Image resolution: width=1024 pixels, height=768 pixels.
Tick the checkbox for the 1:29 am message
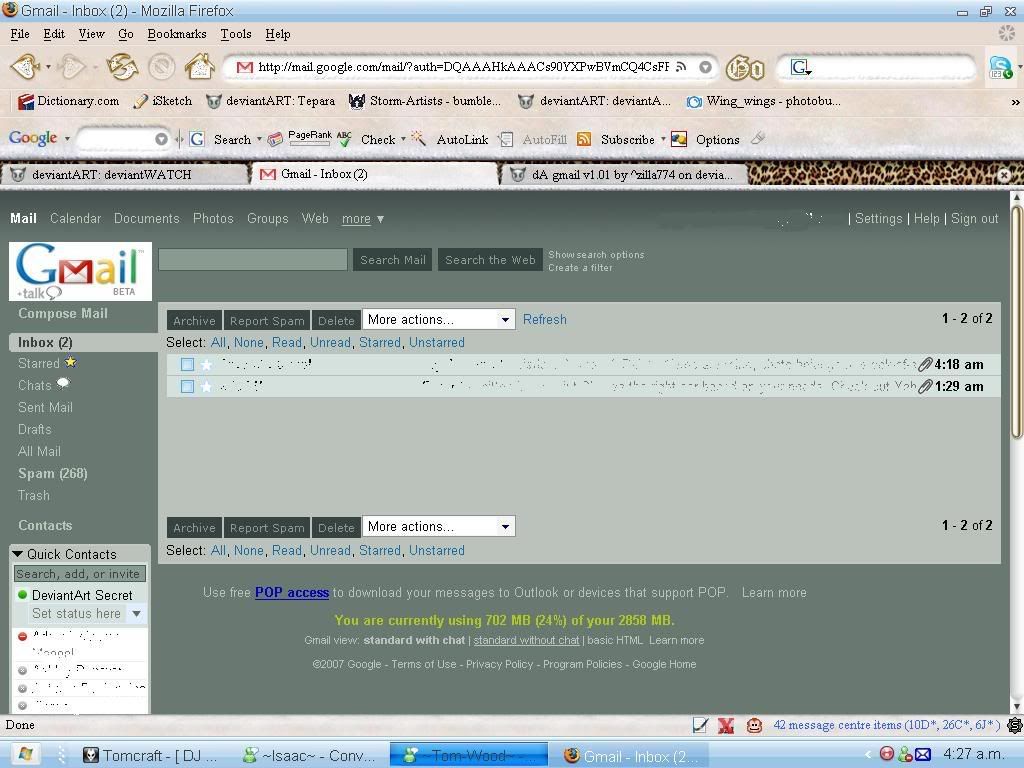187,387
